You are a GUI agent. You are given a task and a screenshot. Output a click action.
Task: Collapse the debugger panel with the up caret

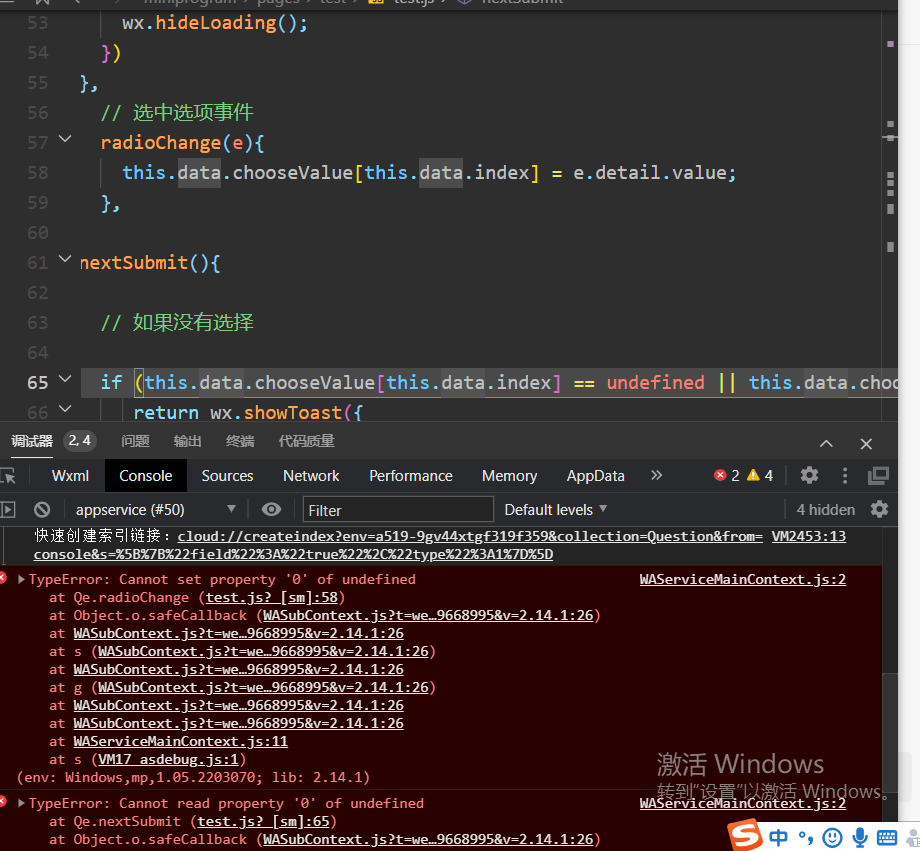click(x=826, y=444)
